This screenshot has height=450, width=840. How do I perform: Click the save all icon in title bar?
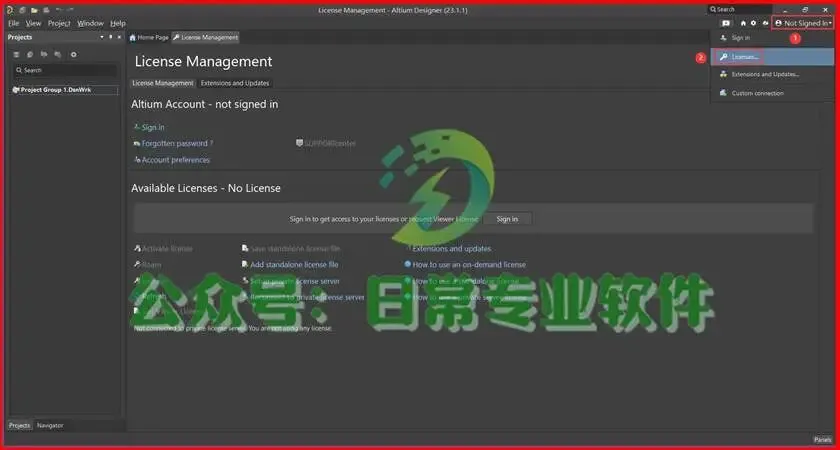tap(46, 10)
